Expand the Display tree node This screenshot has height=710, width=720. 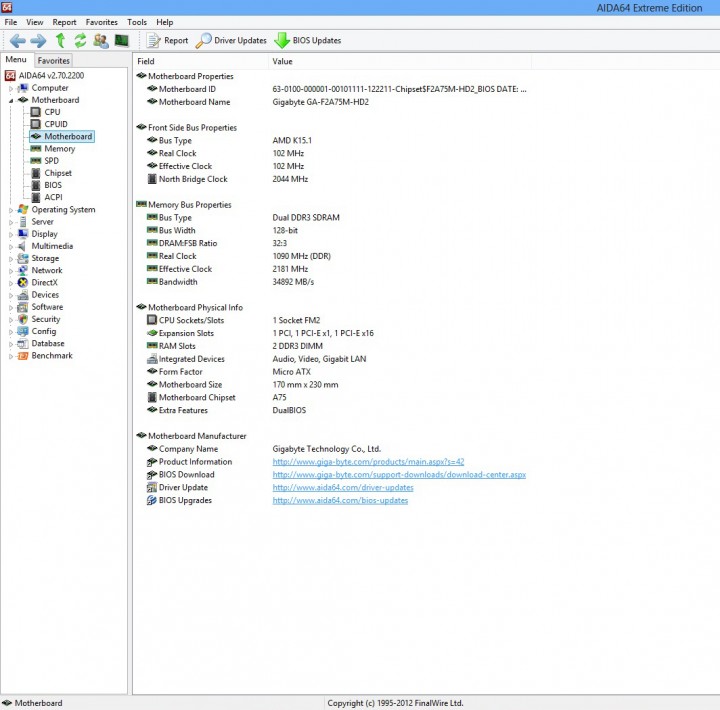pyautogui.click(x=11, y=234)
